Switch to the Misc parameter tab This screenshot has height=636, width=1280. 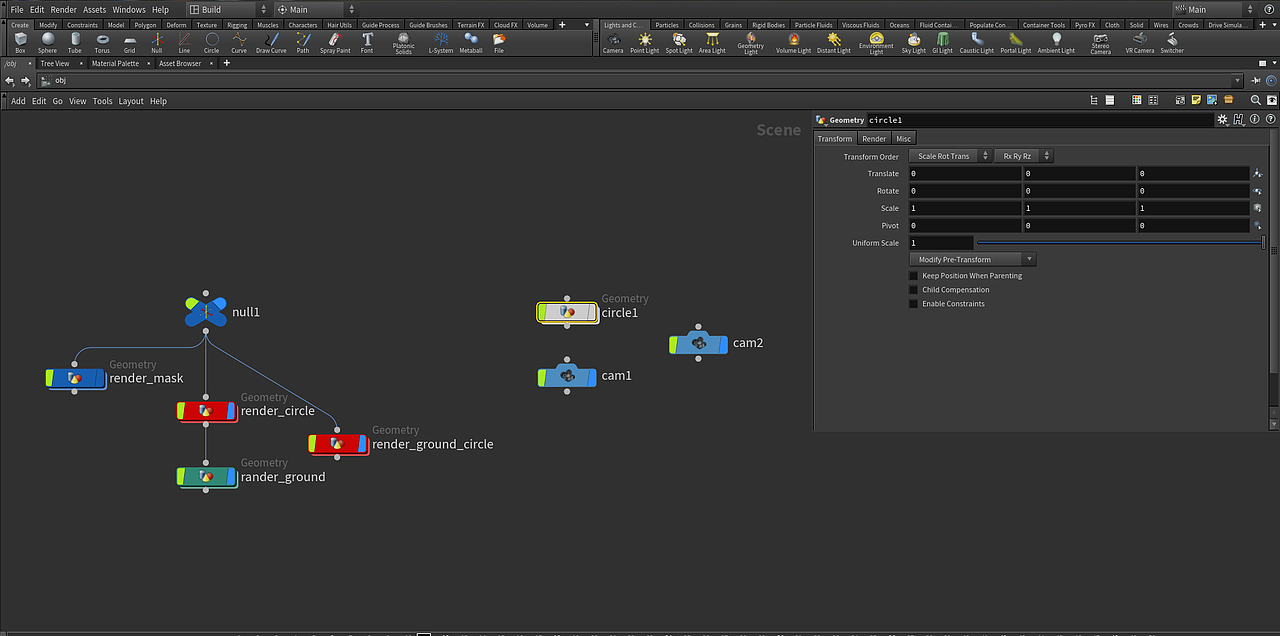[903, 138]
